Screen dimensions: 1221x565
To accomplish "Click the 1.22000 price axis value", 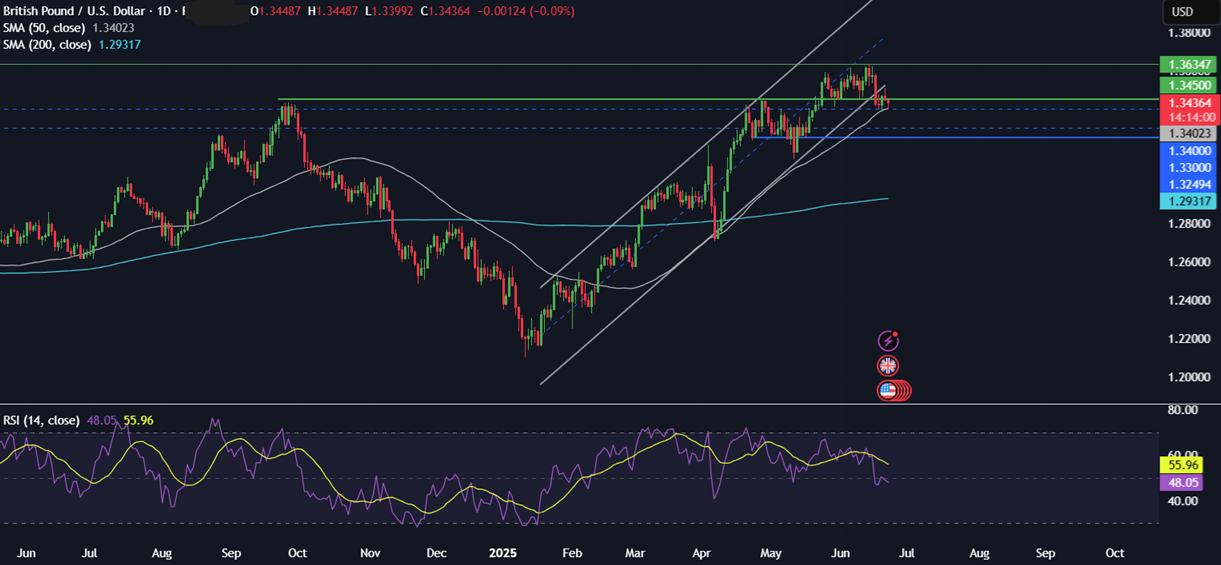I will point(1189,339).
